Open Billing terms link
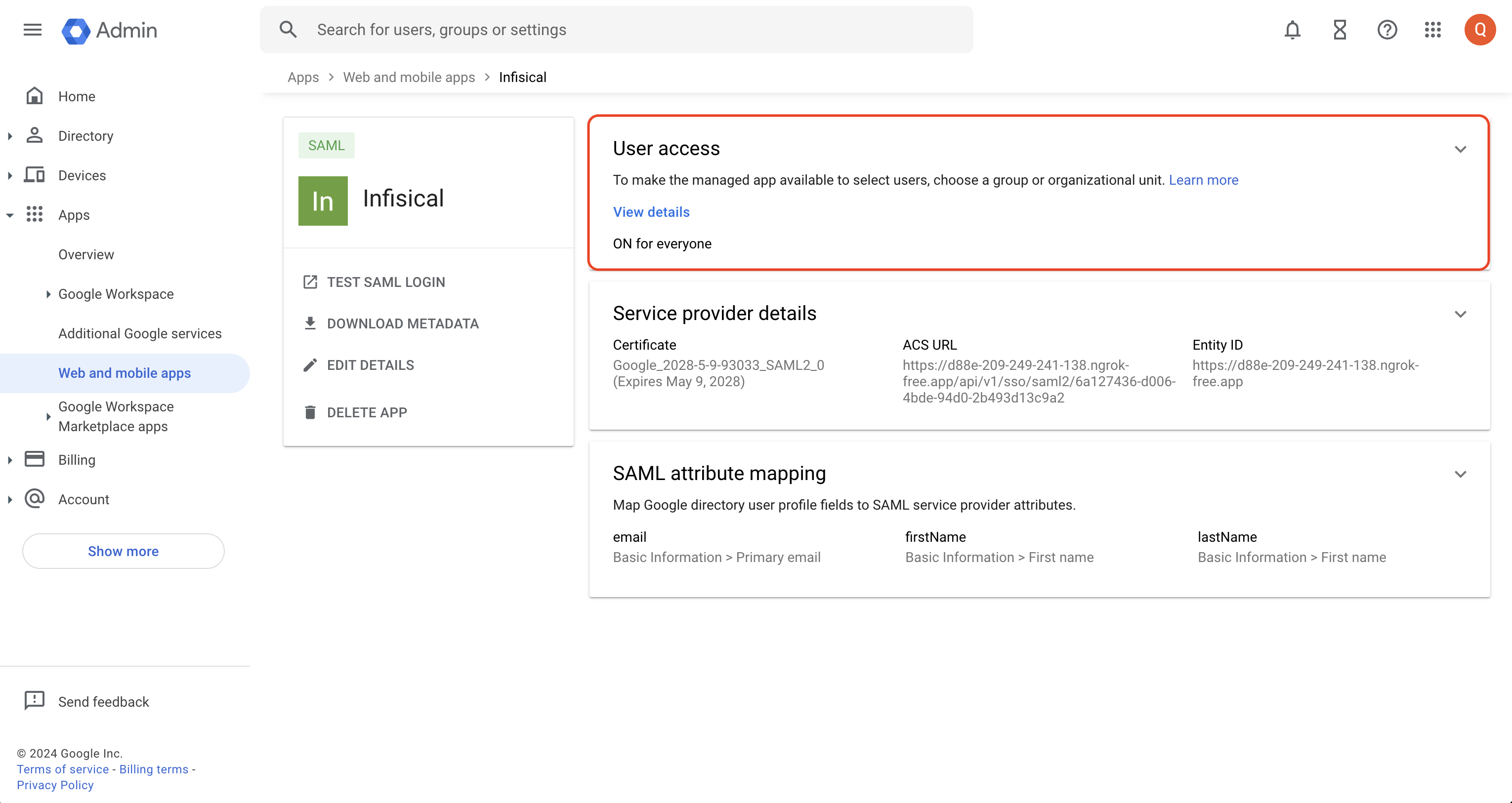The height and width of the screenshot is (803, 1512). point(154,769)
